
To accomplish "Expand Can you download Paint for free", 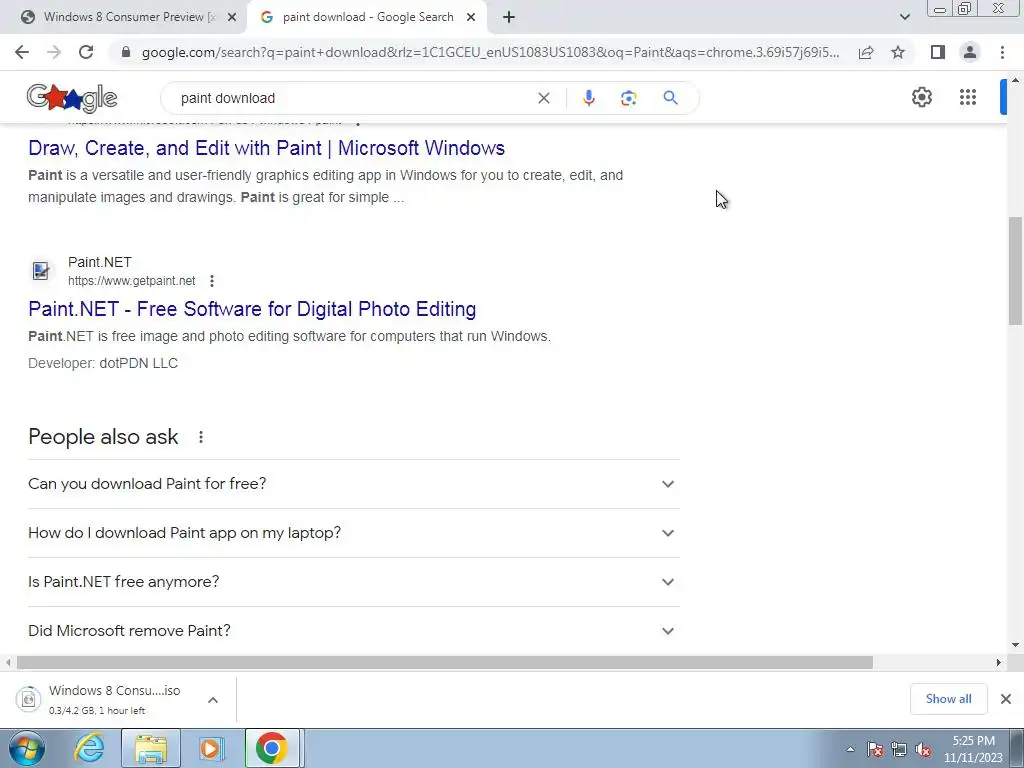I will [353, 484].
